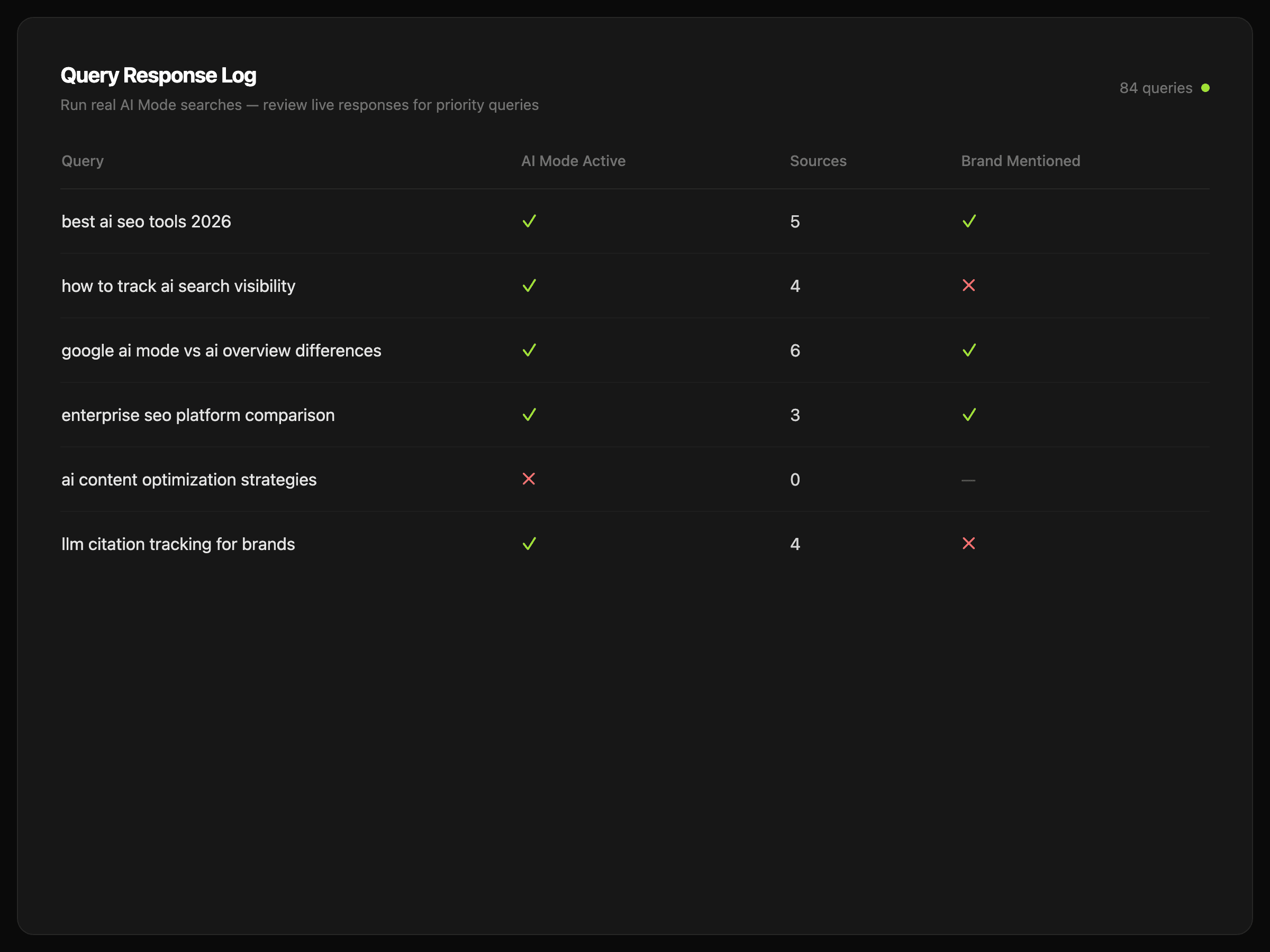Click Brand Mentioned checkmark for enterprise seo platform comparison
The height and width of the screenshot is (952, 1270).
[968, 415]
